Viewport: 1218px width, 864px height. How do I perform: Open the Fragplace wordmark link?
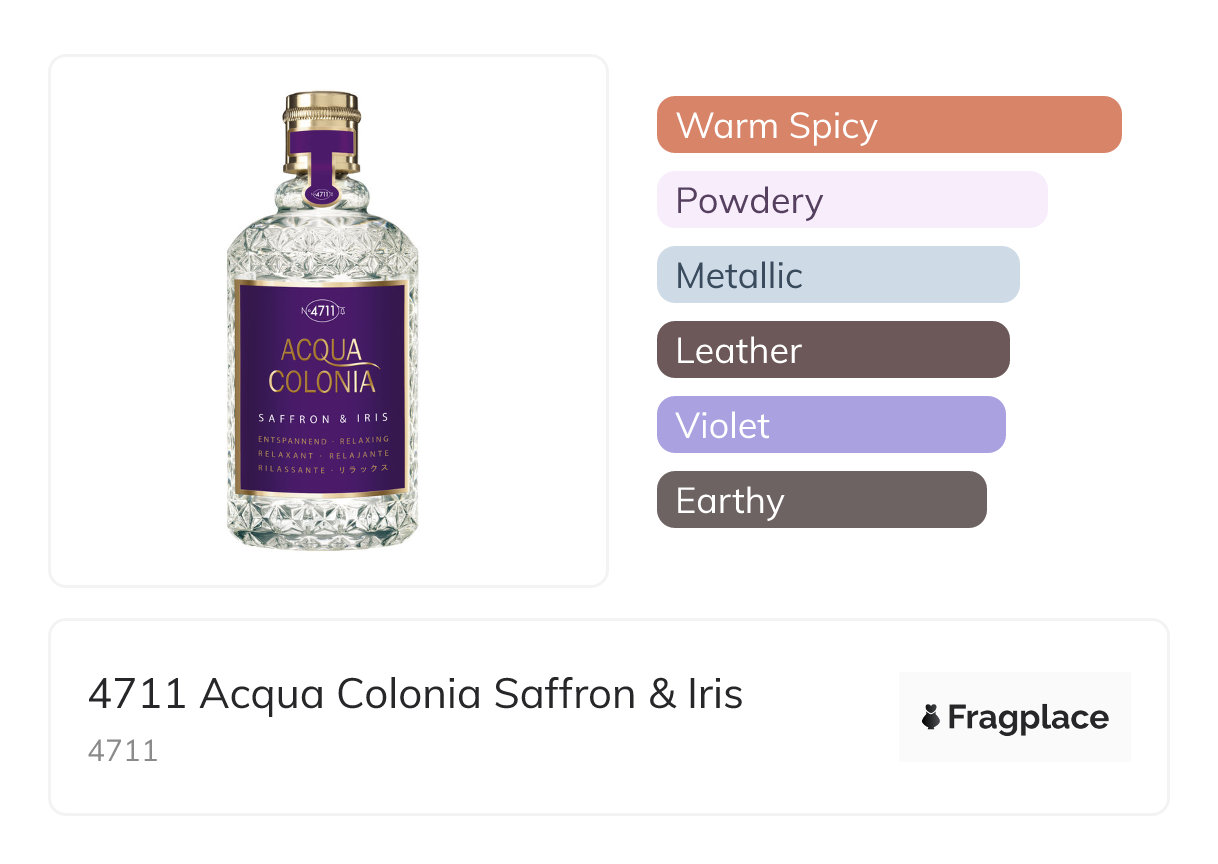pos(1028,718)
